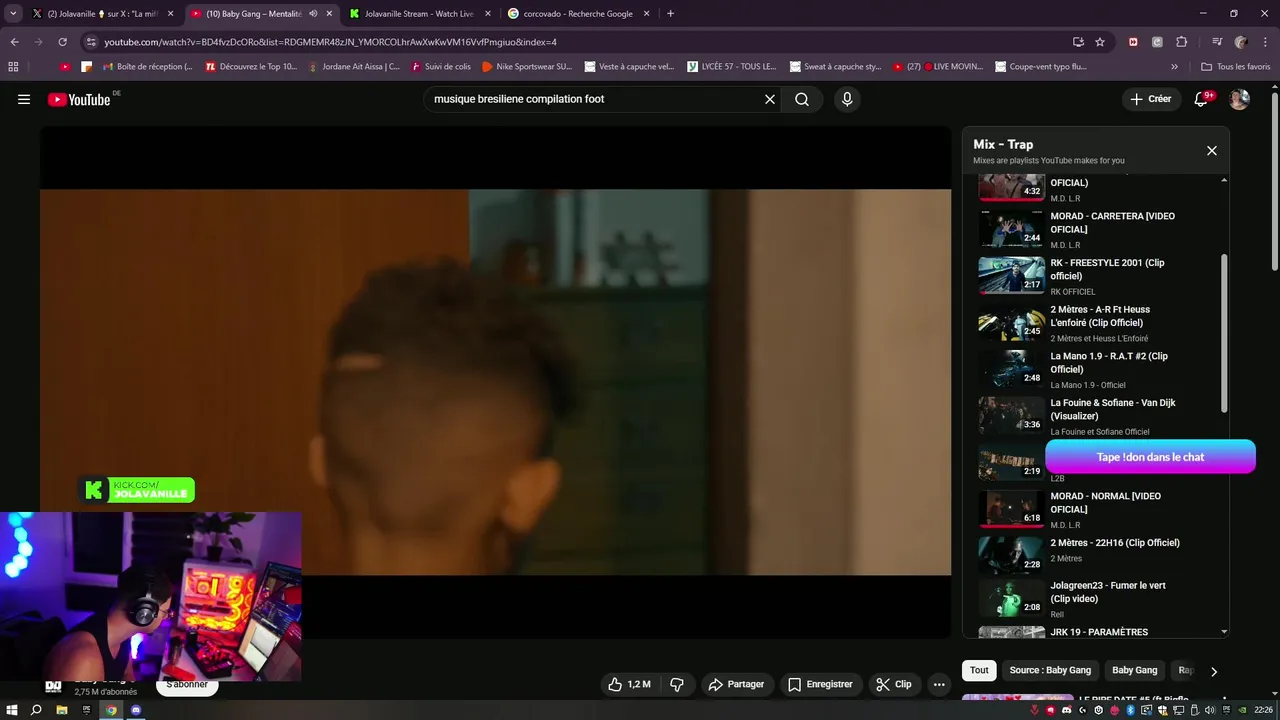Open the browser profile avatar icon
The height and width of the screenshot is (720, 1280).
[1241, 42]
